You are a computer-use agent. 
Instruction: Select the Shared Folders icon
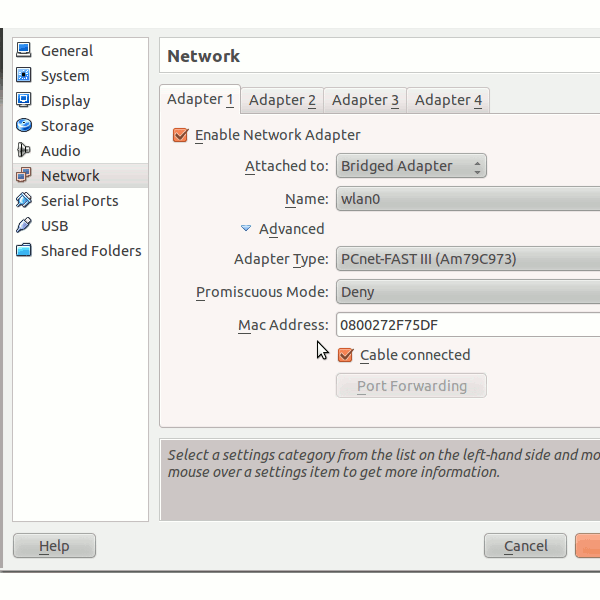click(23, 251)
